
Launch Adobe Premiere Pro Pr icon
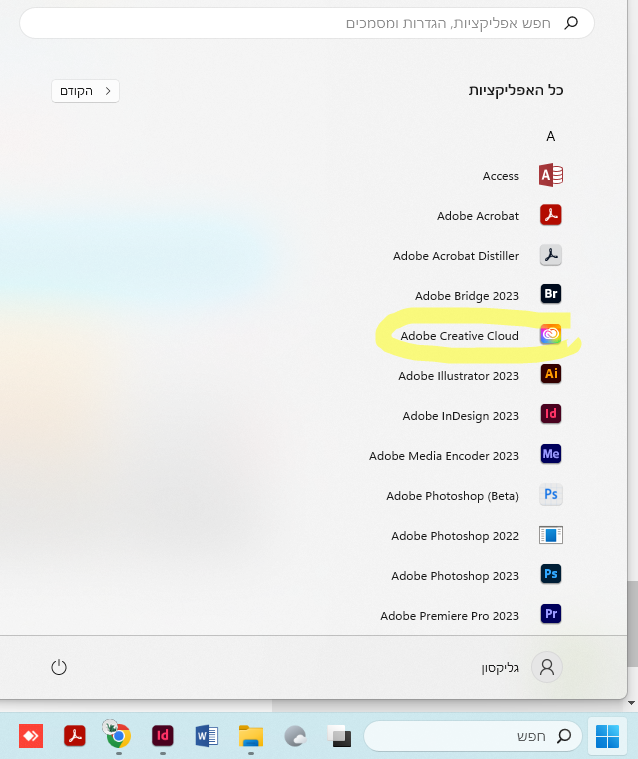coord(551,614)
